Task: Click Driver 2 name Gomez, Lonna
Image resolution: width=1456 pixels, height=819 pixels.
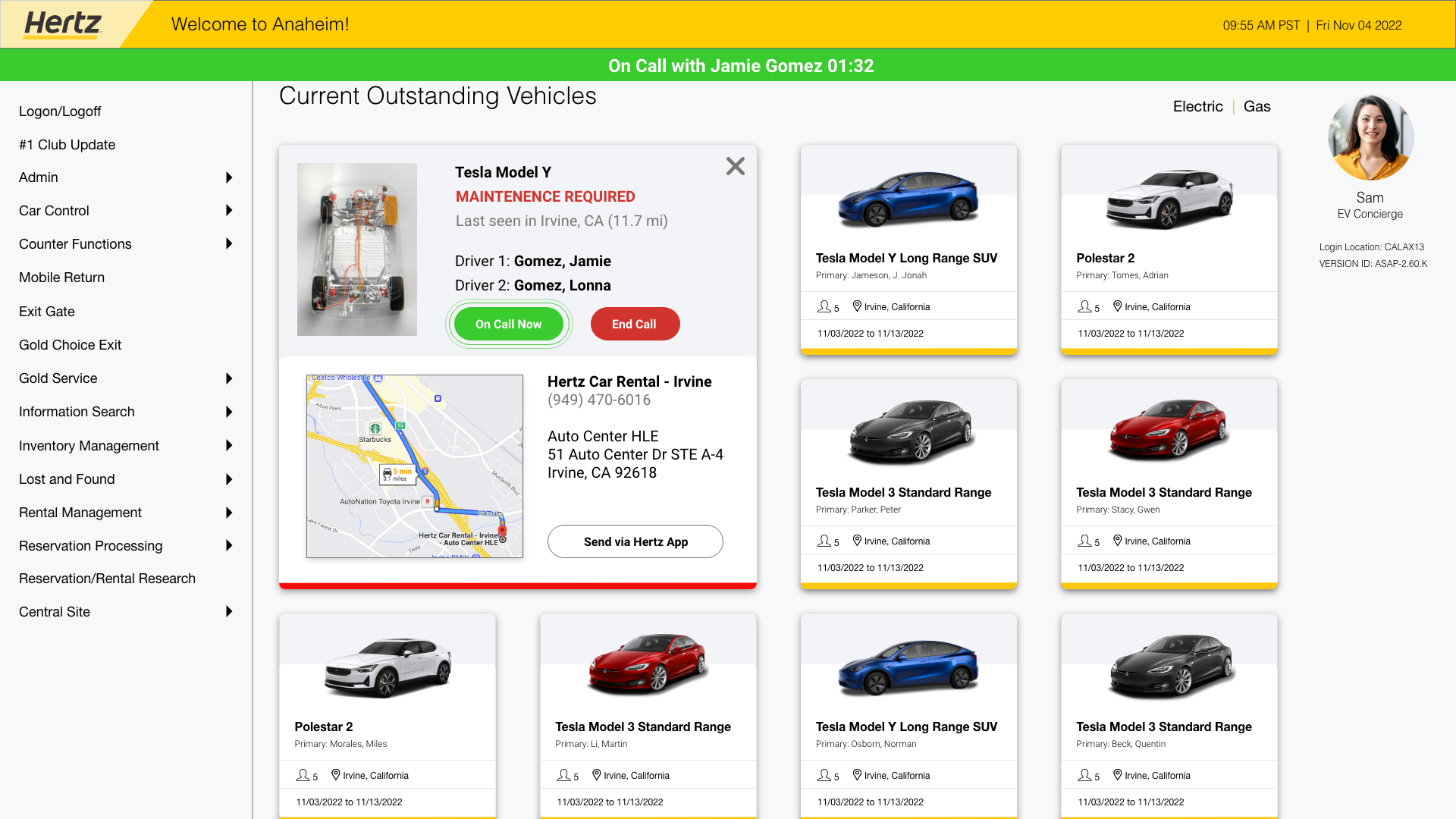Action: click(x=562, y=285)
